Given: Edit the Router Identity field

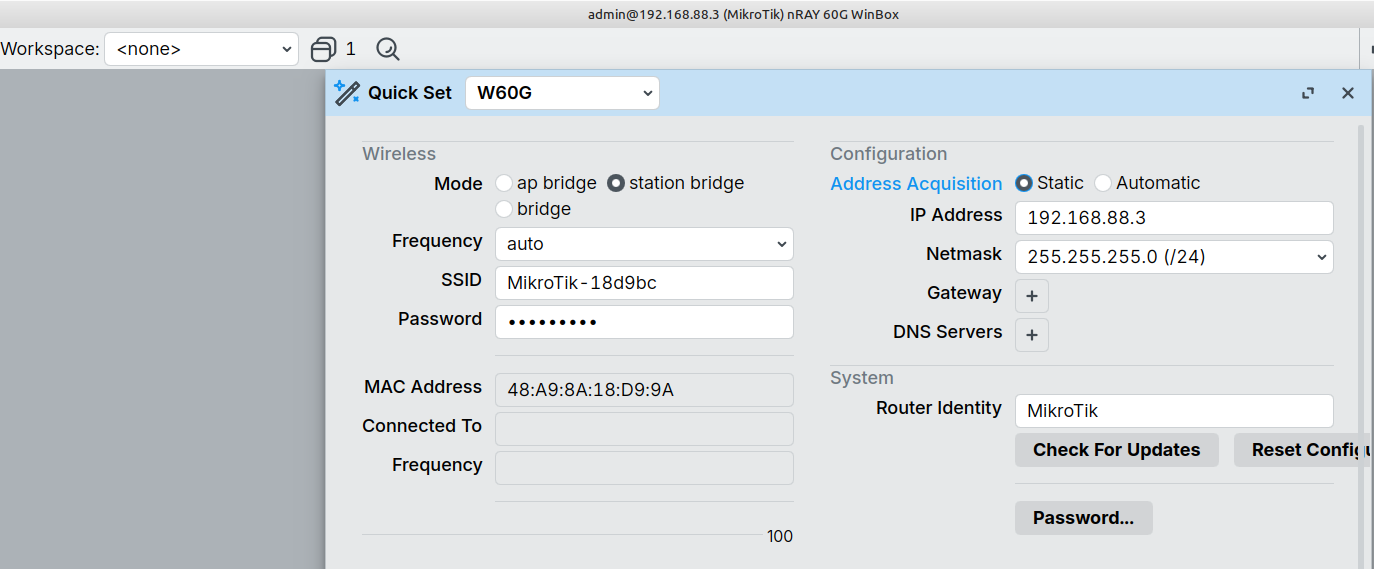Looking at the screenshot, I should pyautogui.click(x=1174, y=411).
